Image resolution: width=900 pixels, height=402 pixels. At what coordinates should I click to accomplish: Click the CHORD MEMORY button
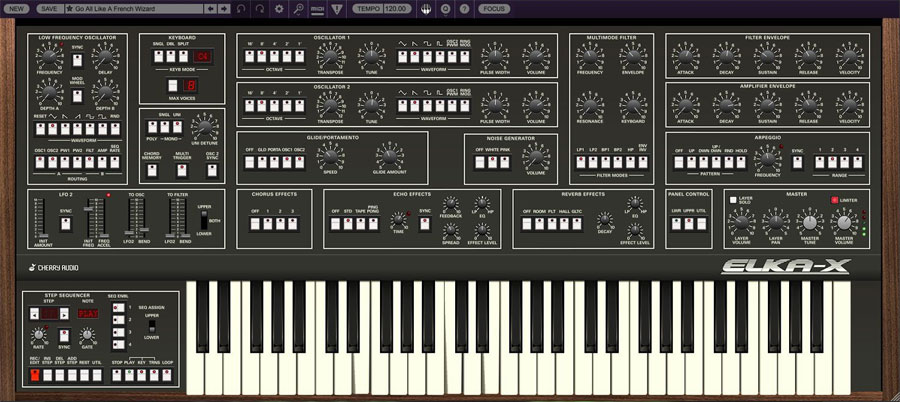152,170
